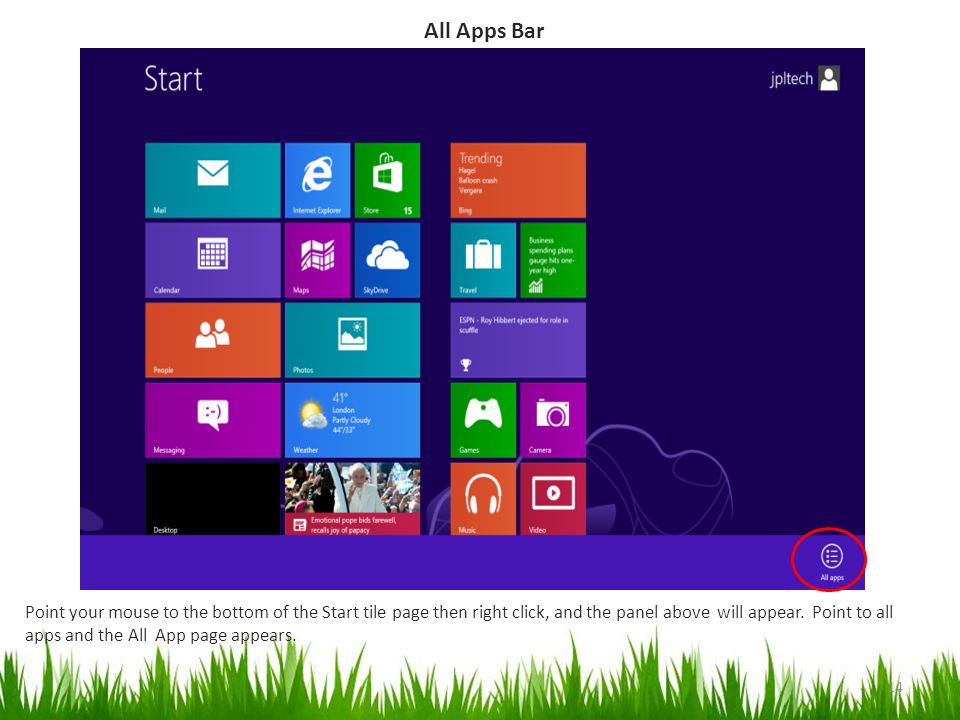Open the Calendar tile

tap(212, 260)
